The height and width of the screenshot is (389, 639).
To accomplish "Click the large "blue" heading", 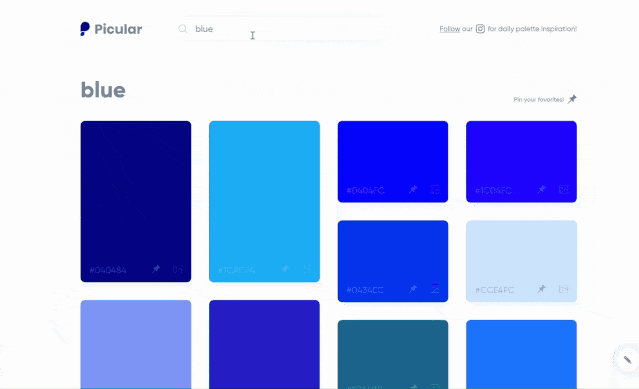I will pyautogui.click(x=103, y=90).
